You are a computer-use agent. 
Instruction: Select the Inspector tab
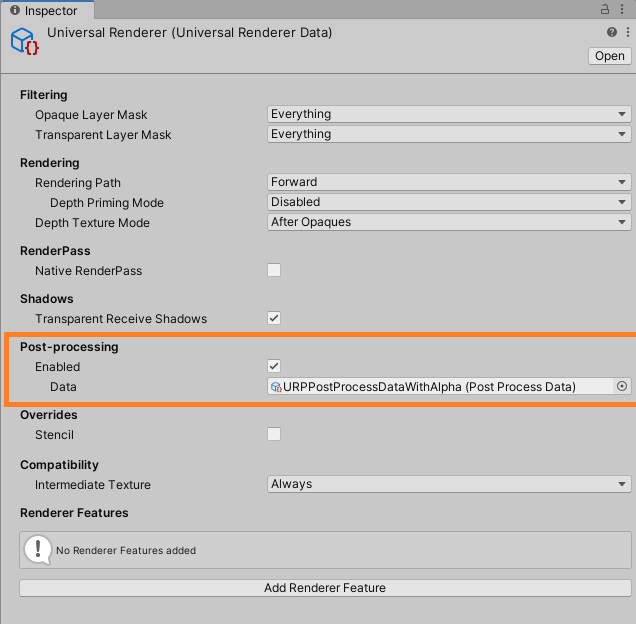click(x=47, y=10)
